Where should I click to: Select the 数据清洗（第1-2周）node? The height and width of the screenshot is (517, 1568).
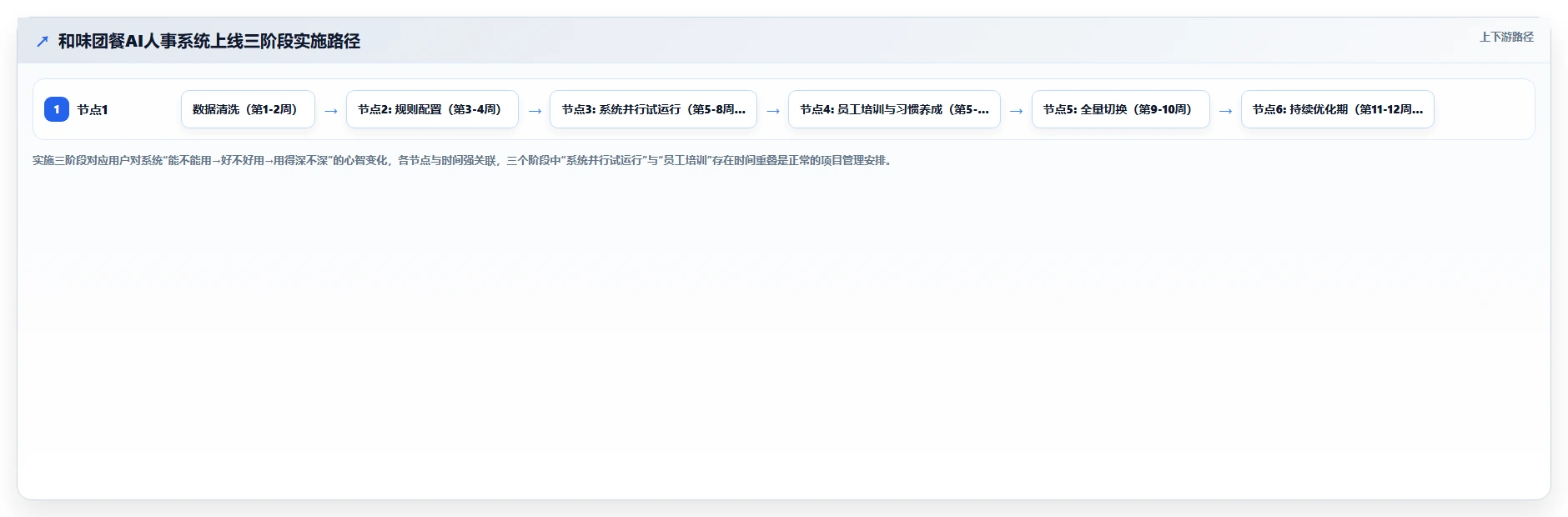pyautogui.click(x=248, y=109)
